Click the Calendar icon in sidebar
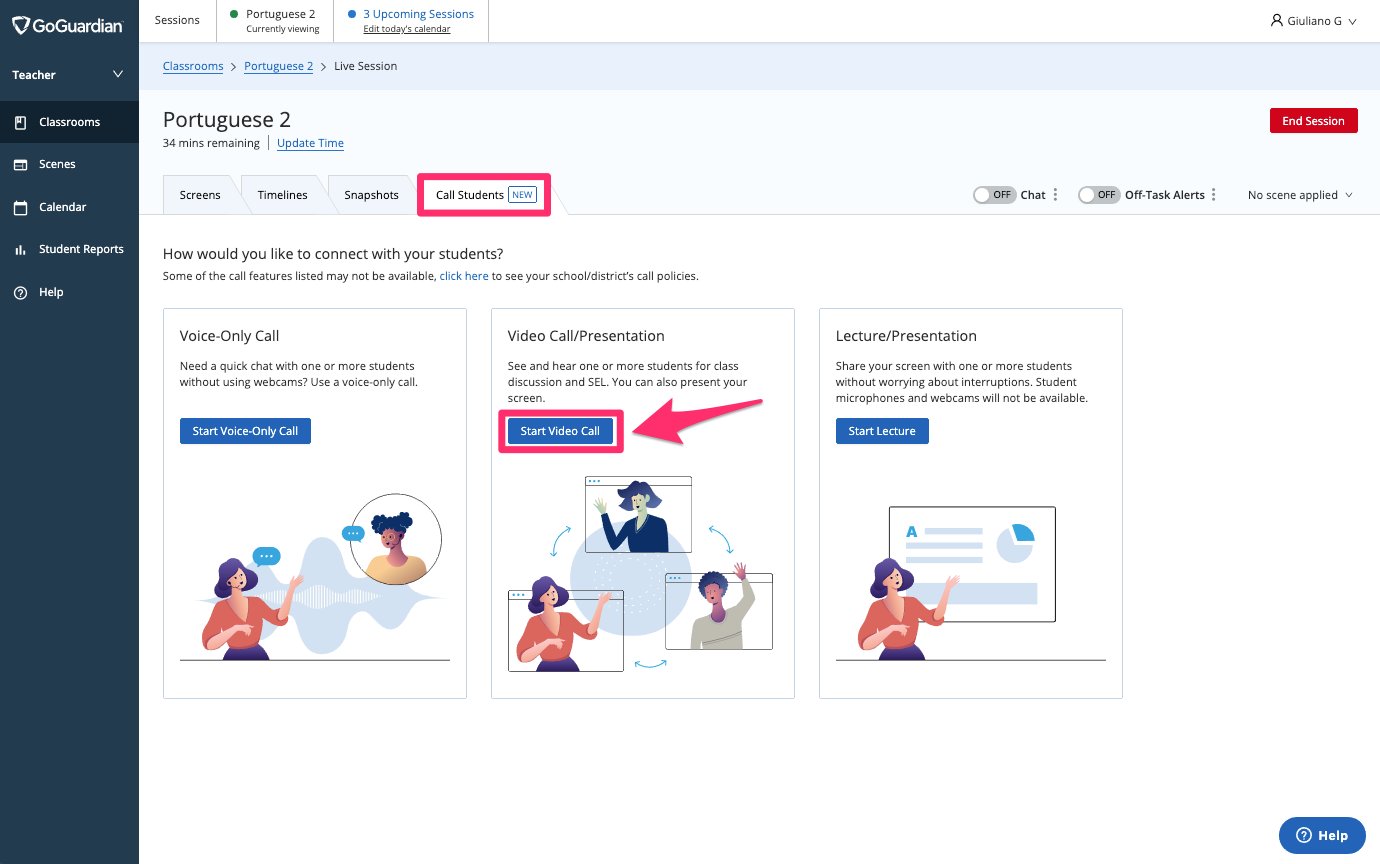Screen dimensions: 1380x864 pos(20,207)
